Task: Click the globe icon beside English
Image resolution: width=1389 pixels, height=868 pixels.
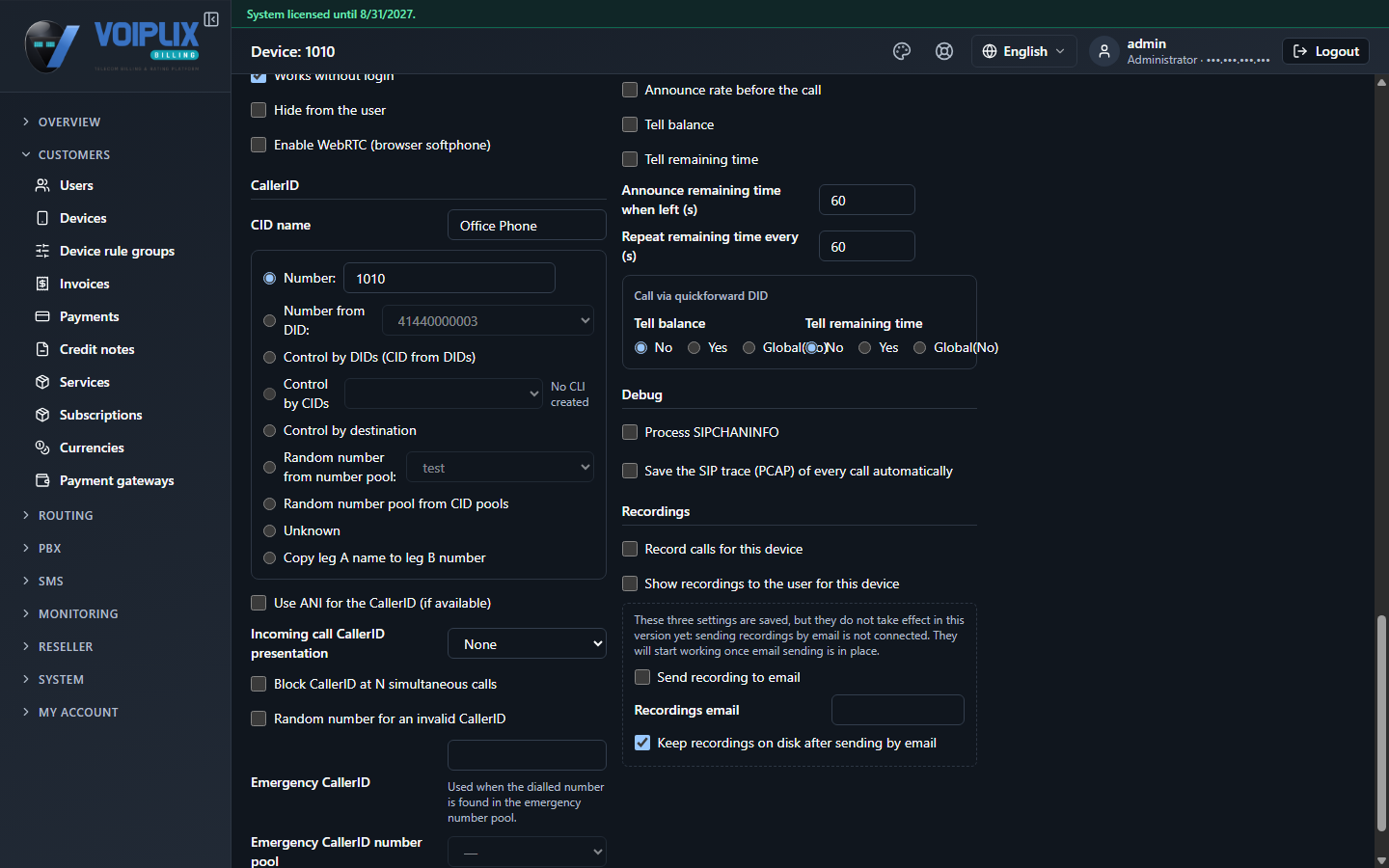Action: pyautogui.click(x=990, y=51)
